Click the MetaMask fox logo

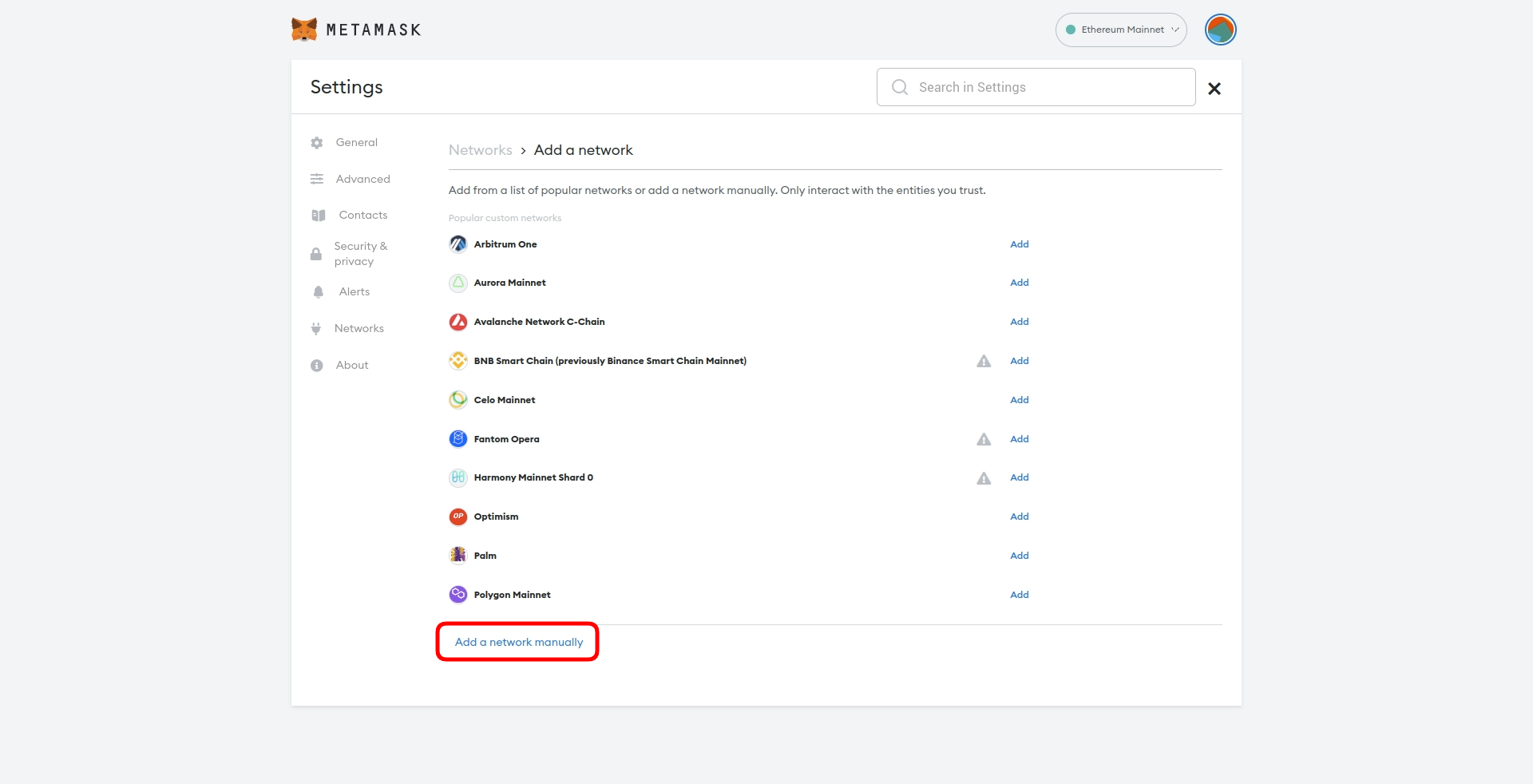coord(304,30)
